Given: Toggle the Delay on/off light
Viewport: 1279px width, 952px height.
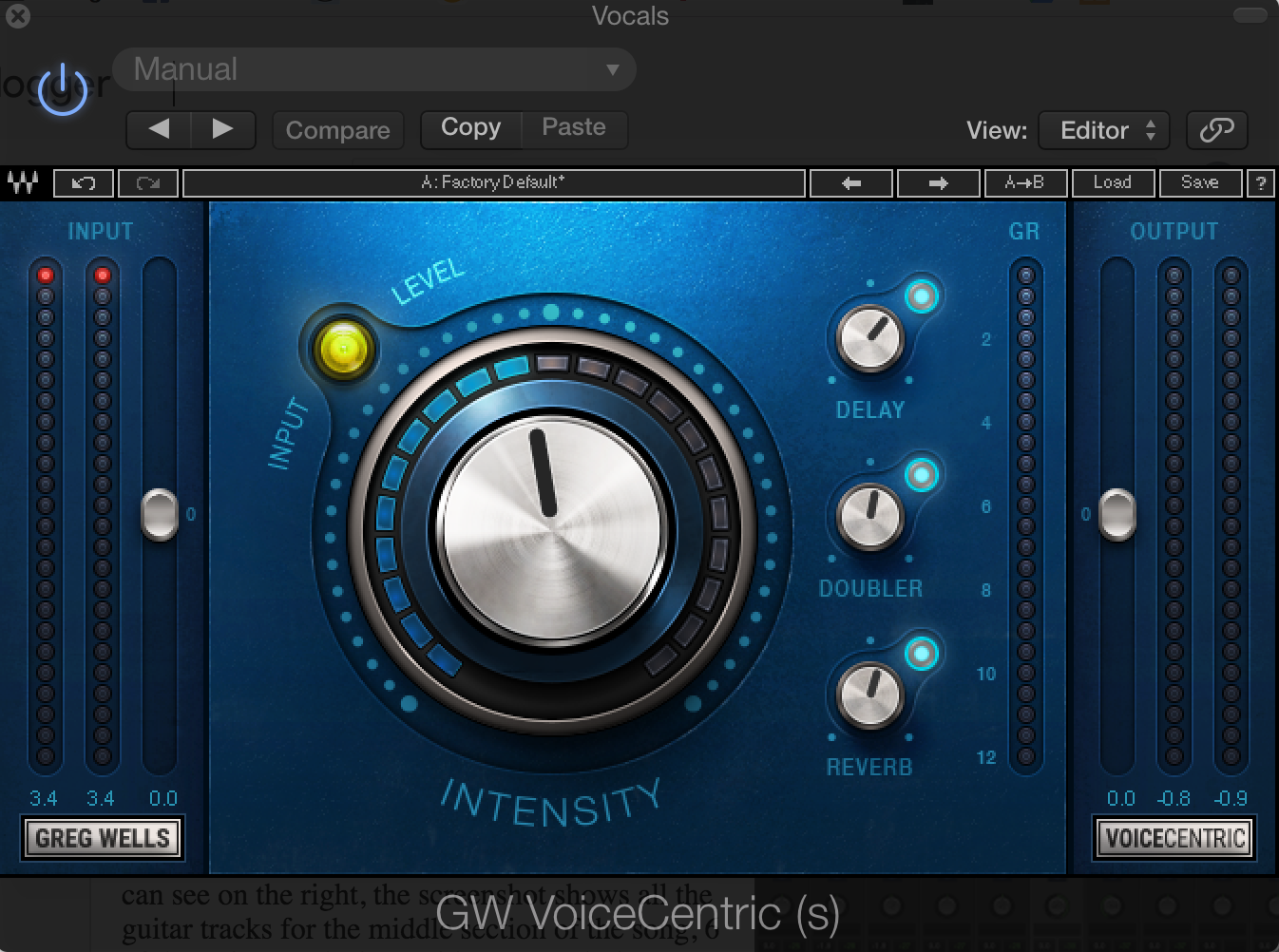Looking at the screenshot, I should coord(920,296).
